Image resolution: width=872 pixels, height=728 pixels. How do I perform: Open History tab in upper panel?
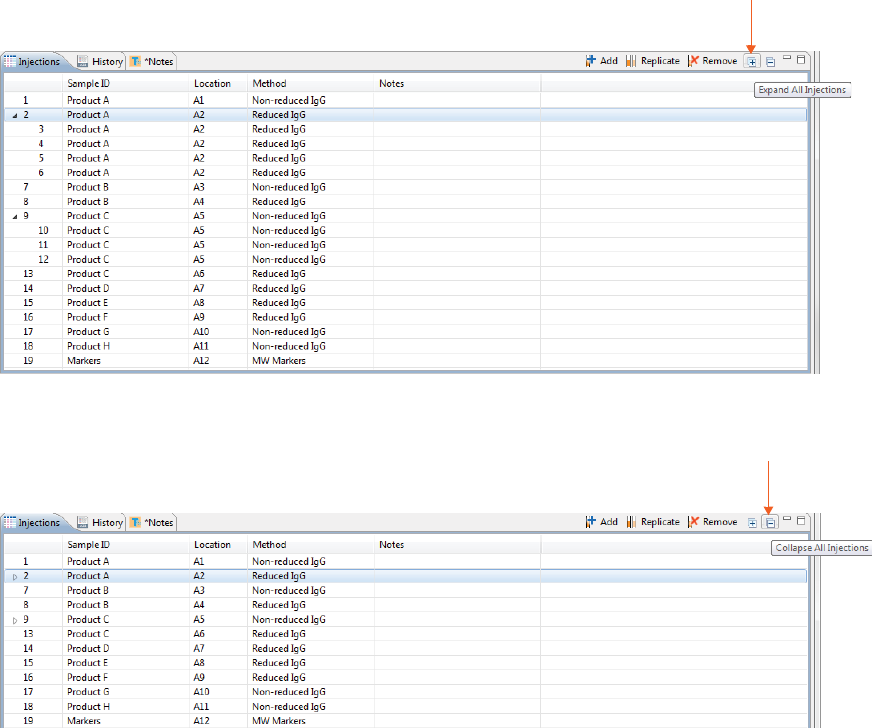coord(100,62)
